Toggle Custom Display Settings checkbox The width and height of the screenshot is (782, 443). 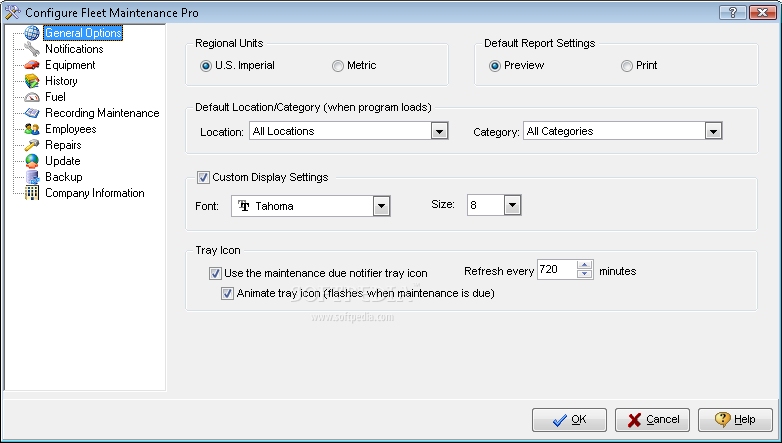click(203, 178)
